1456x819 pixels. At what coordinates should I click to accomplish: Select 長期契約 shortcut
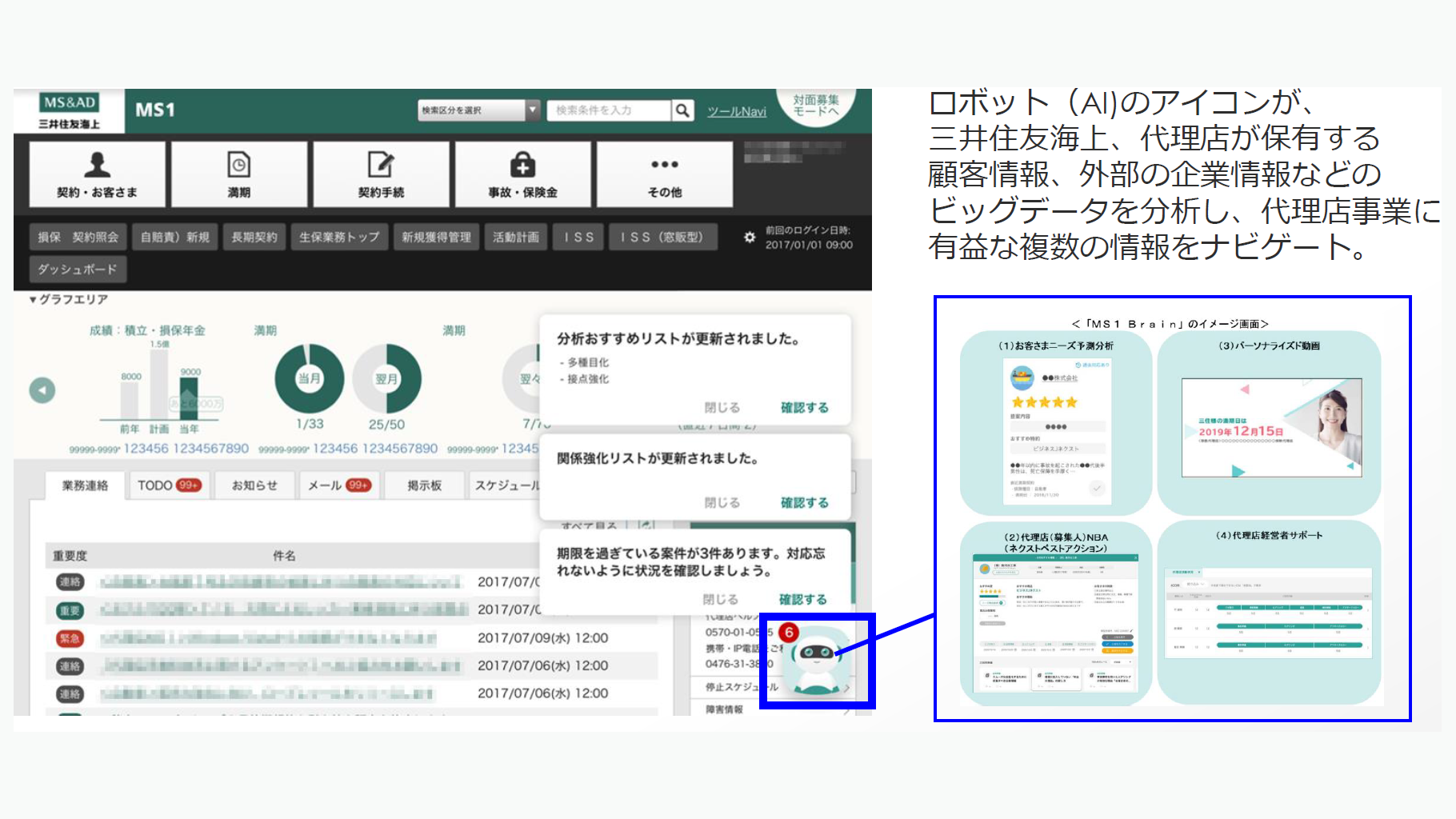pos(254,238)
